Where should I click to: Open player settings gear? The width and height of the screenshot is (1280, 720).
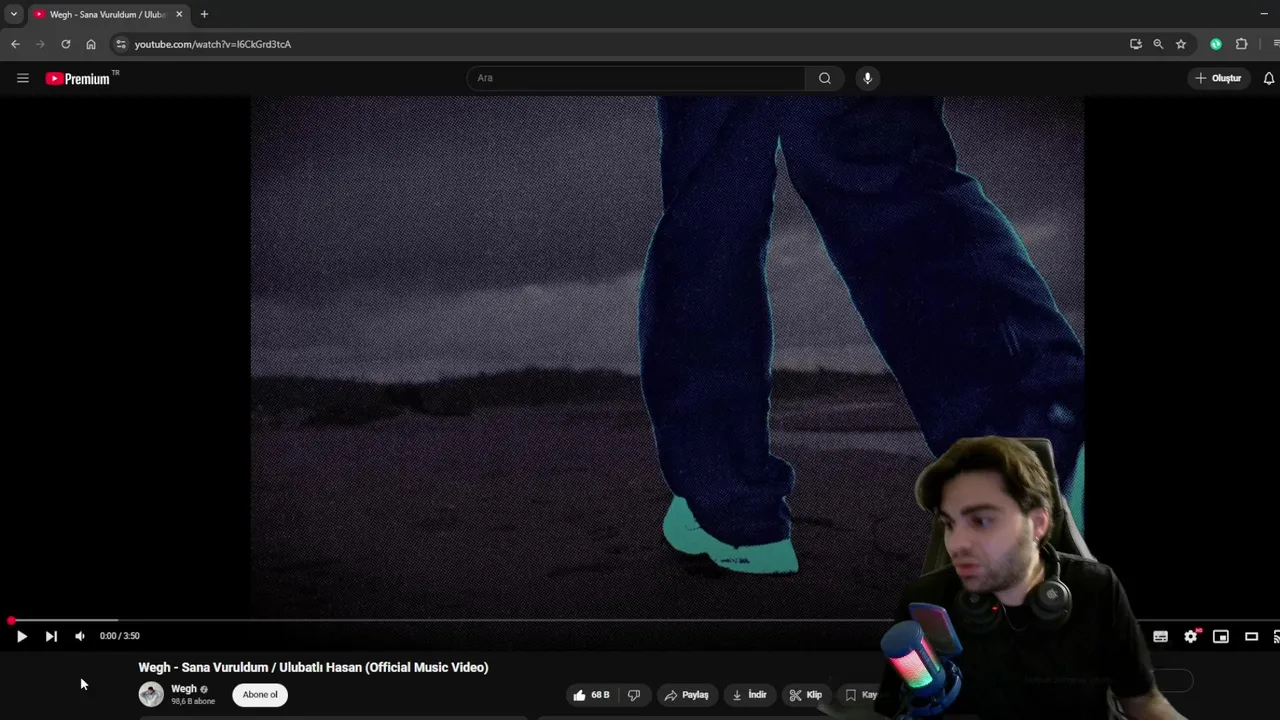click(1191, 636)
